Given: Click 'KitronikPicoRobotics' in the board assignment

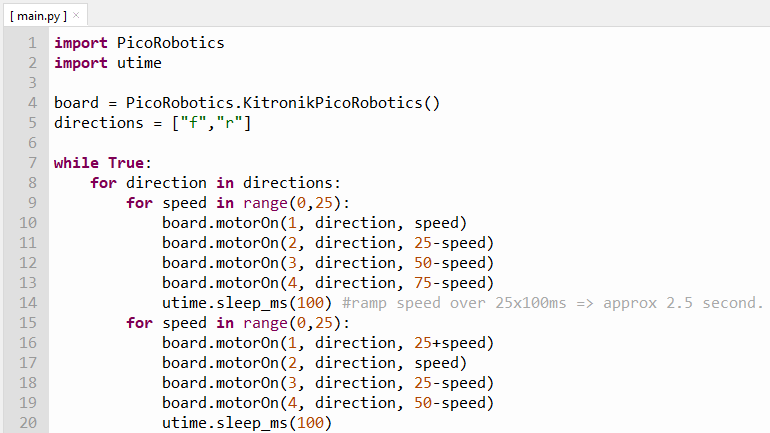Looking at the screenshot, I should [325, 103].
